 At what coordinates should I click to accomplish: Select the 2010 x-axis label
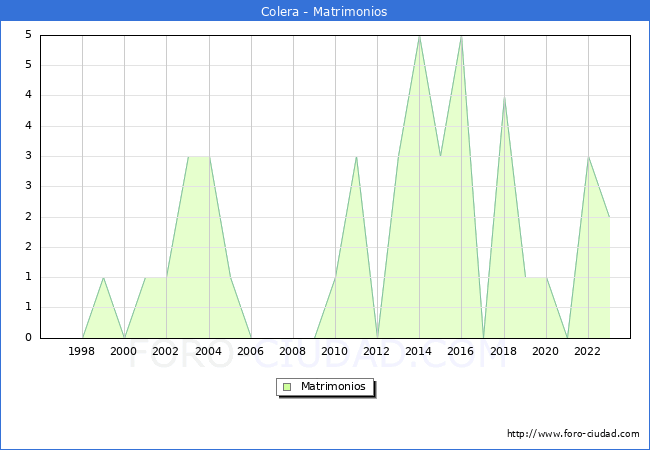click(334, 351)
